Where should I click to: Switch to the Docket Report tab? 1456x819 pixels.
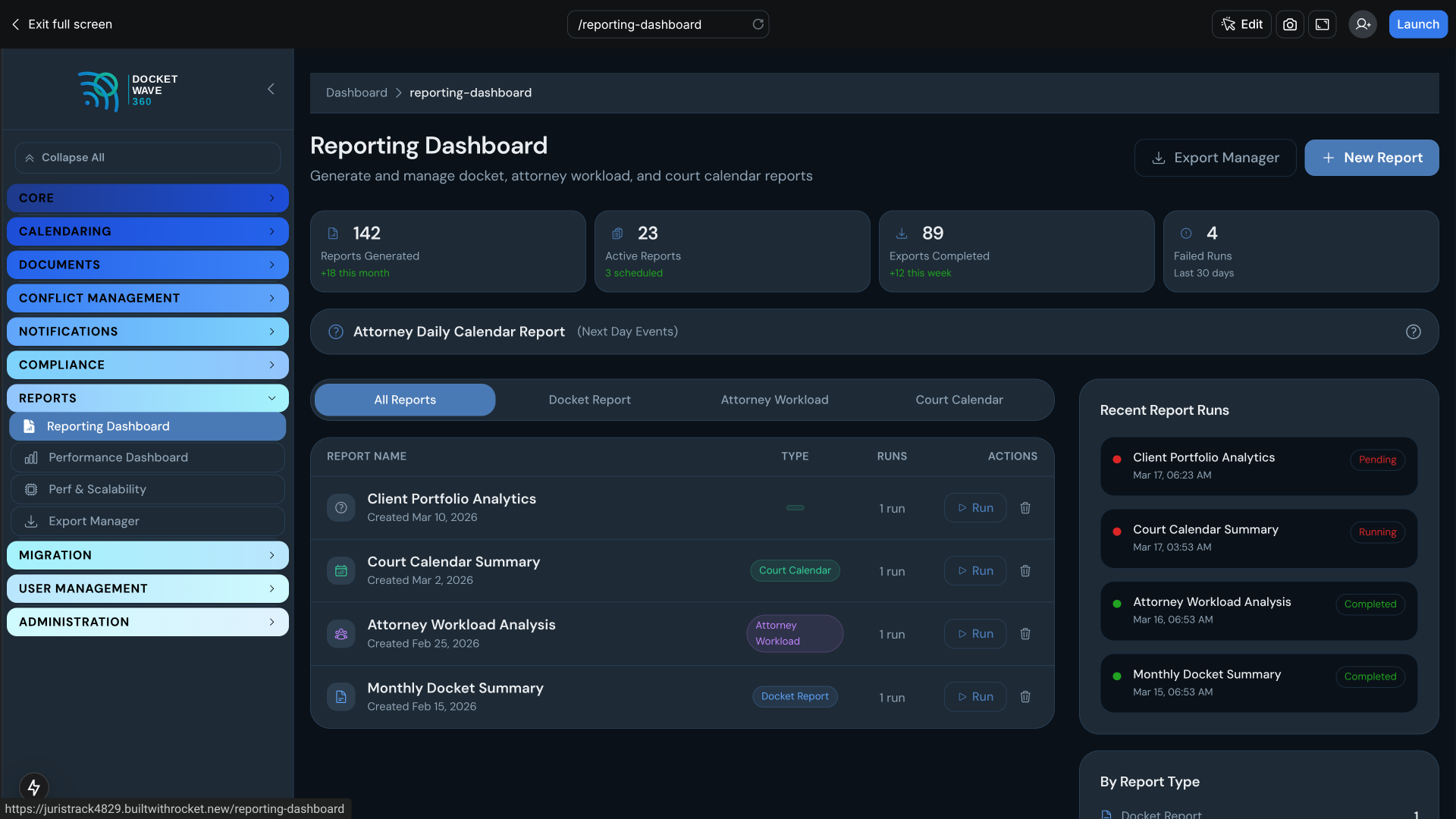589,400
